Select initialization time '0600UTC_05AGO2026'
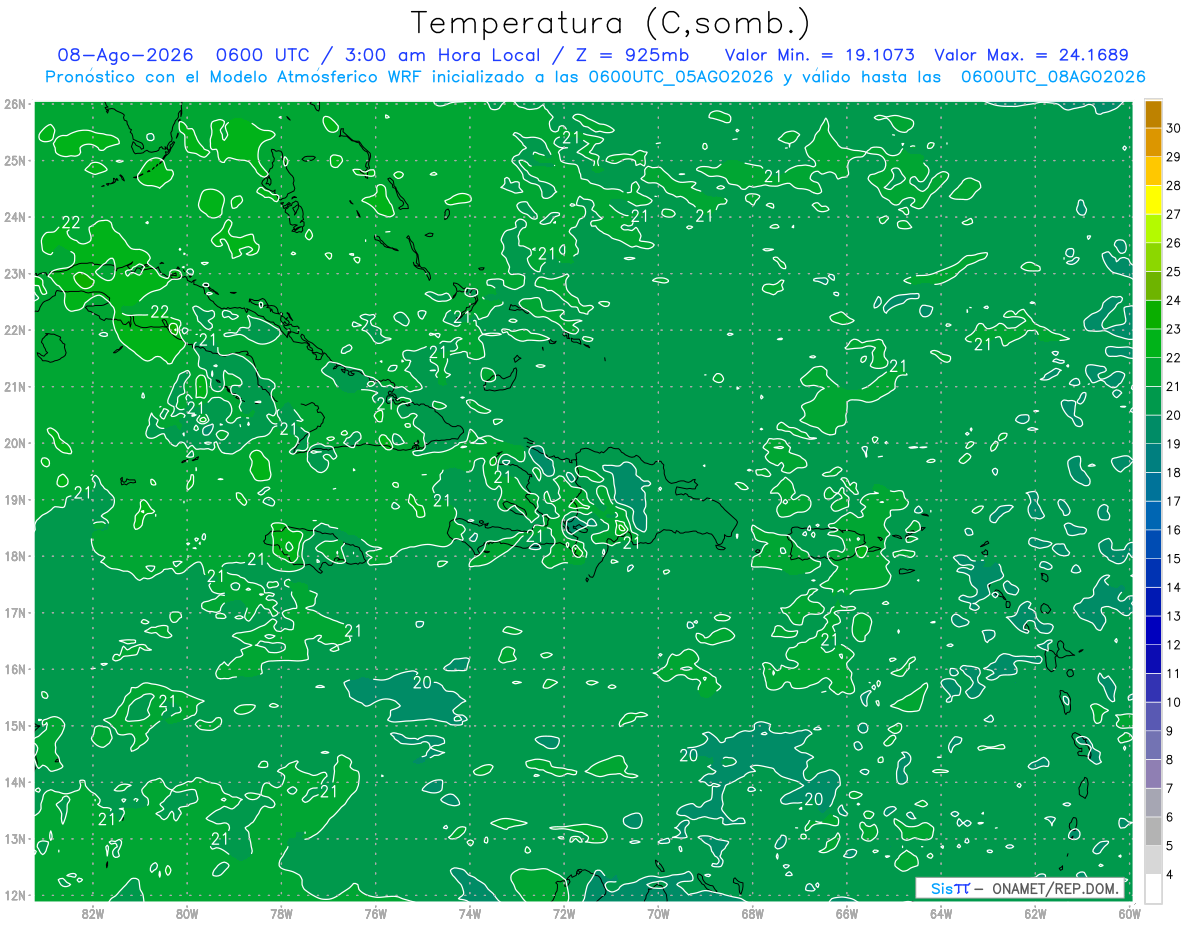 [680, 77]
